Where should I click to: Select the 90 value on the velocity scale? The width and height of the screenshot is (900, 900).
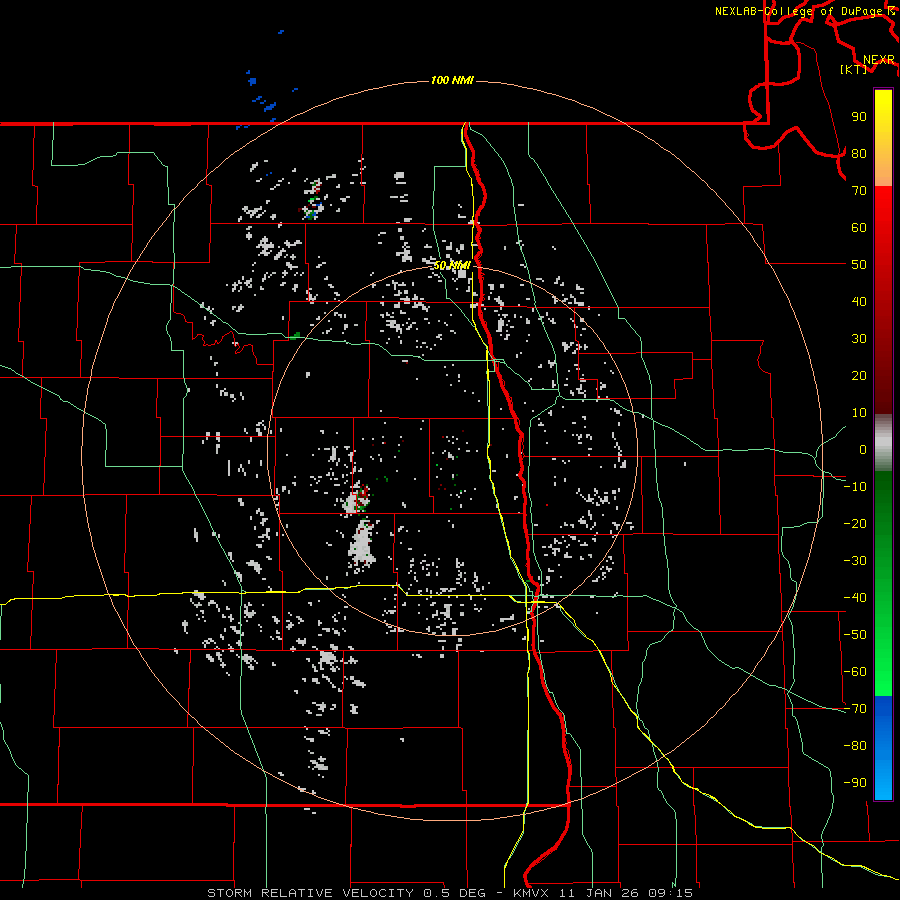click(x=859, y=117)
